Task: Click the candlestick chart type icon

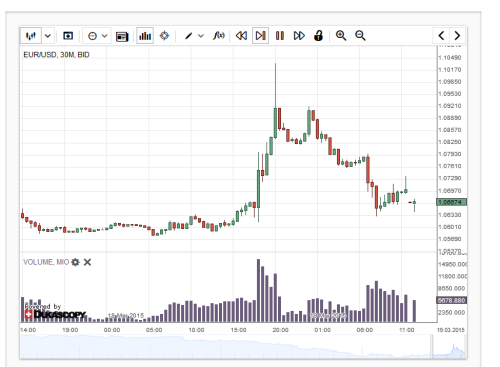Action: click(31, 36)
